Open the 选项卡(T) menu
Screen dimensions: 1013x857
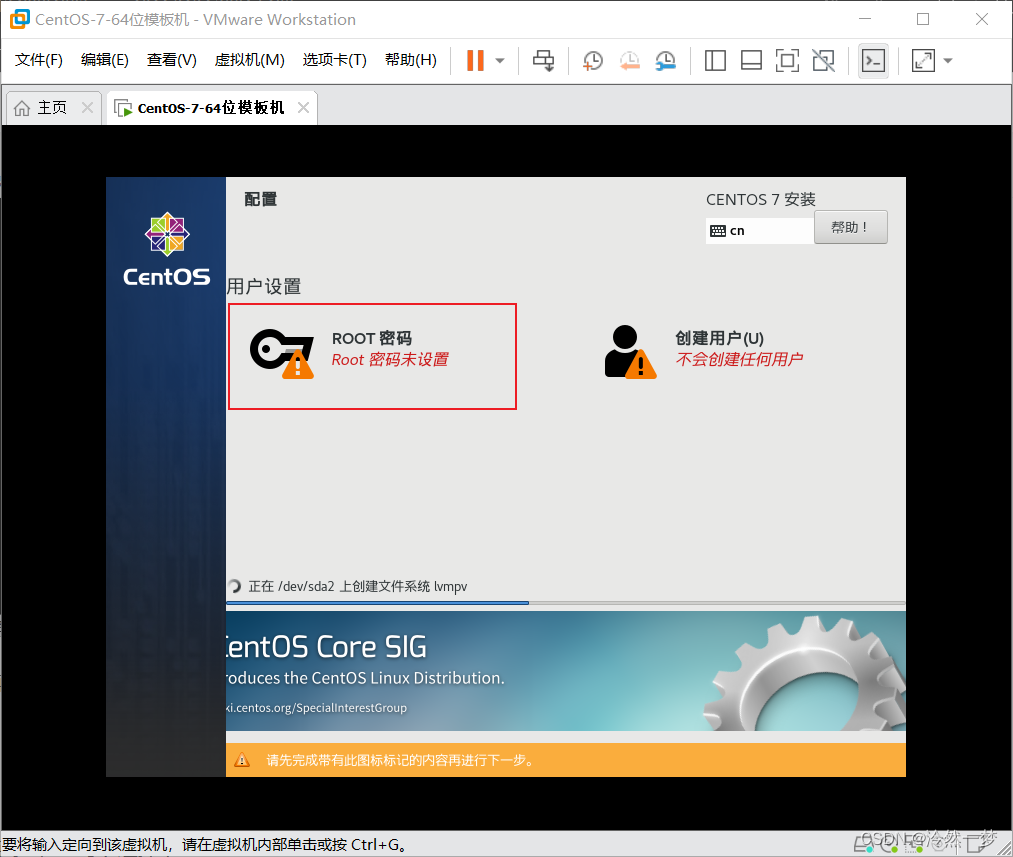(335, 60)
